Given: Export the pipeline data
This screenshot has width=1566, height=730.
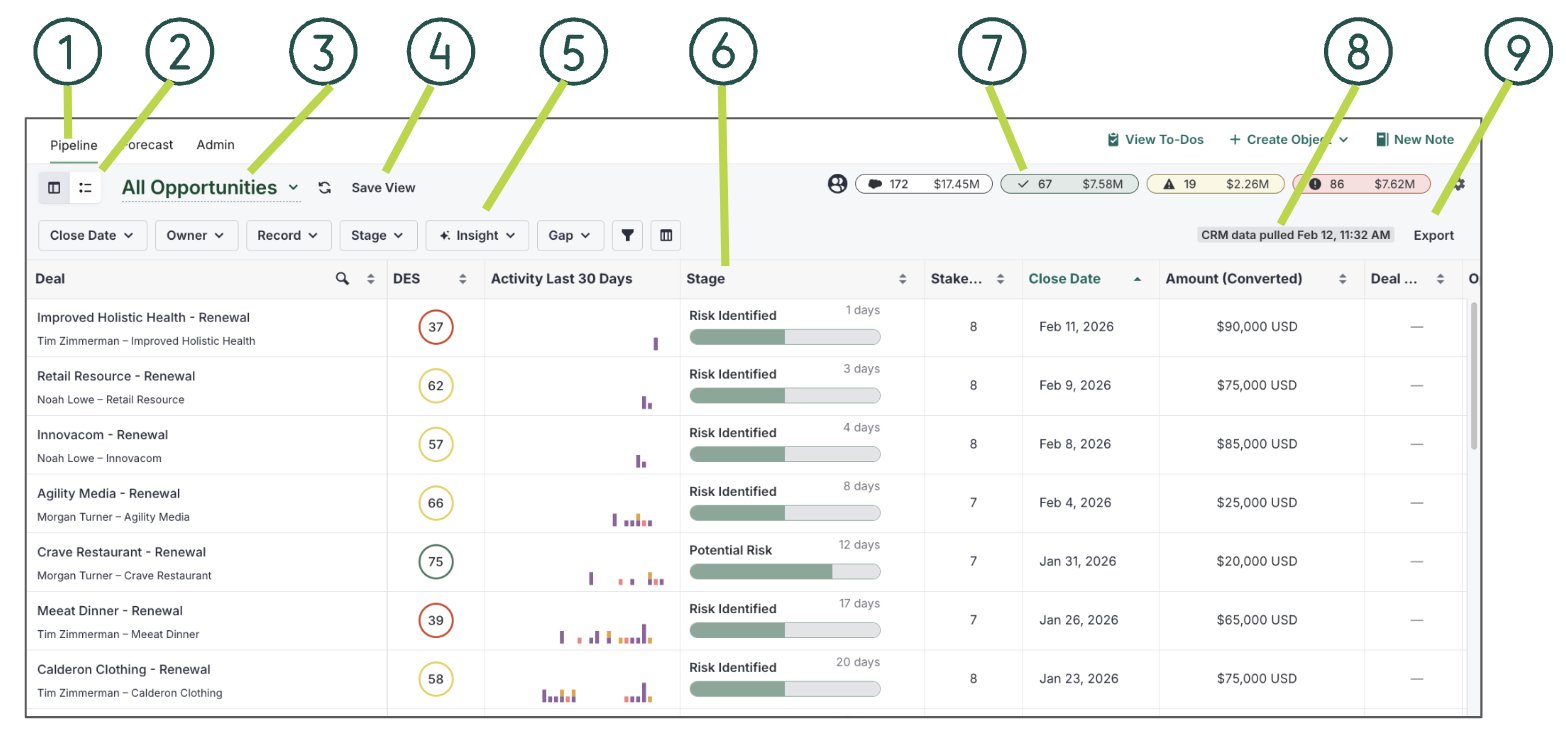Looking at the screenshot, I should pyautogui.click(x=1433, y=235).
